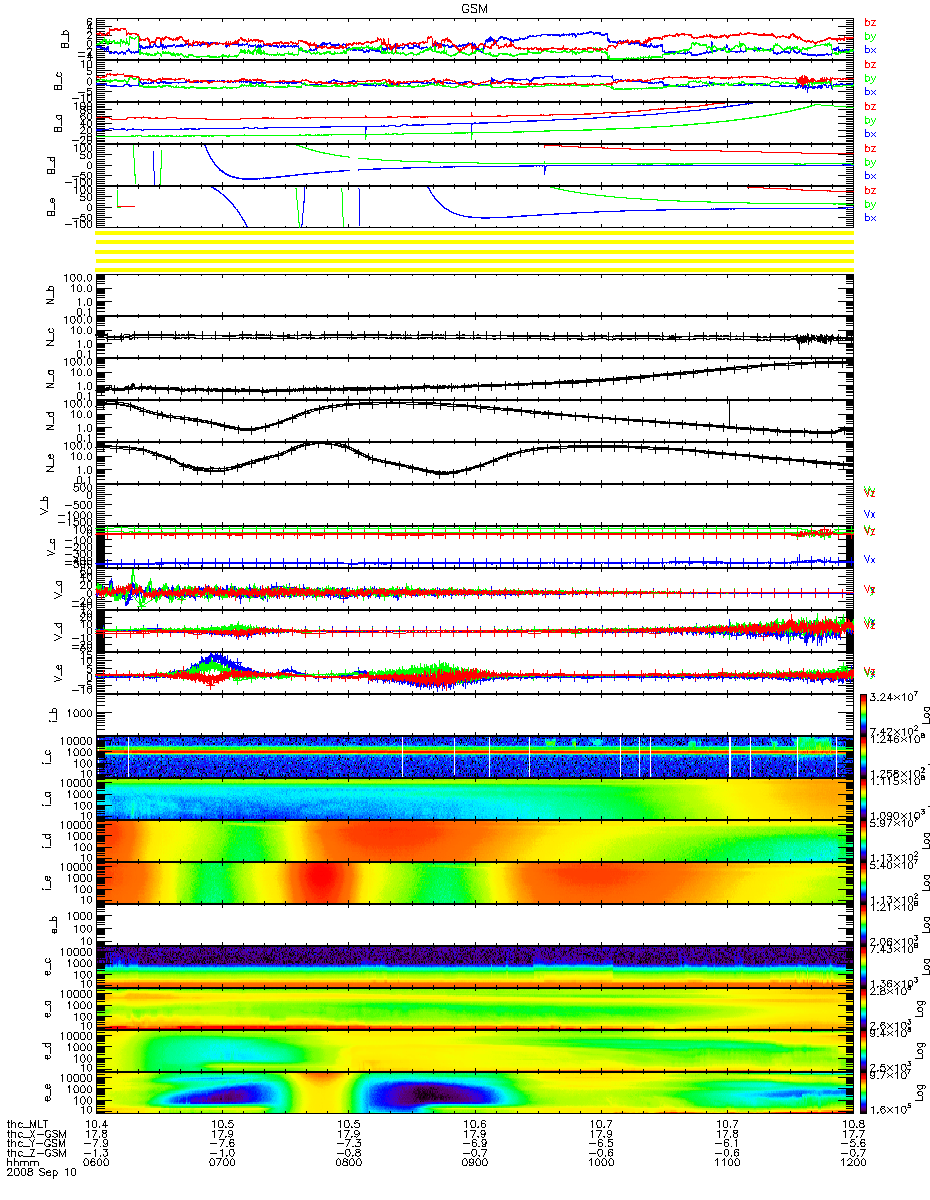Click the bx legend of B_e panel
This screenshot has height=1200, width=930.
[870, 218]
